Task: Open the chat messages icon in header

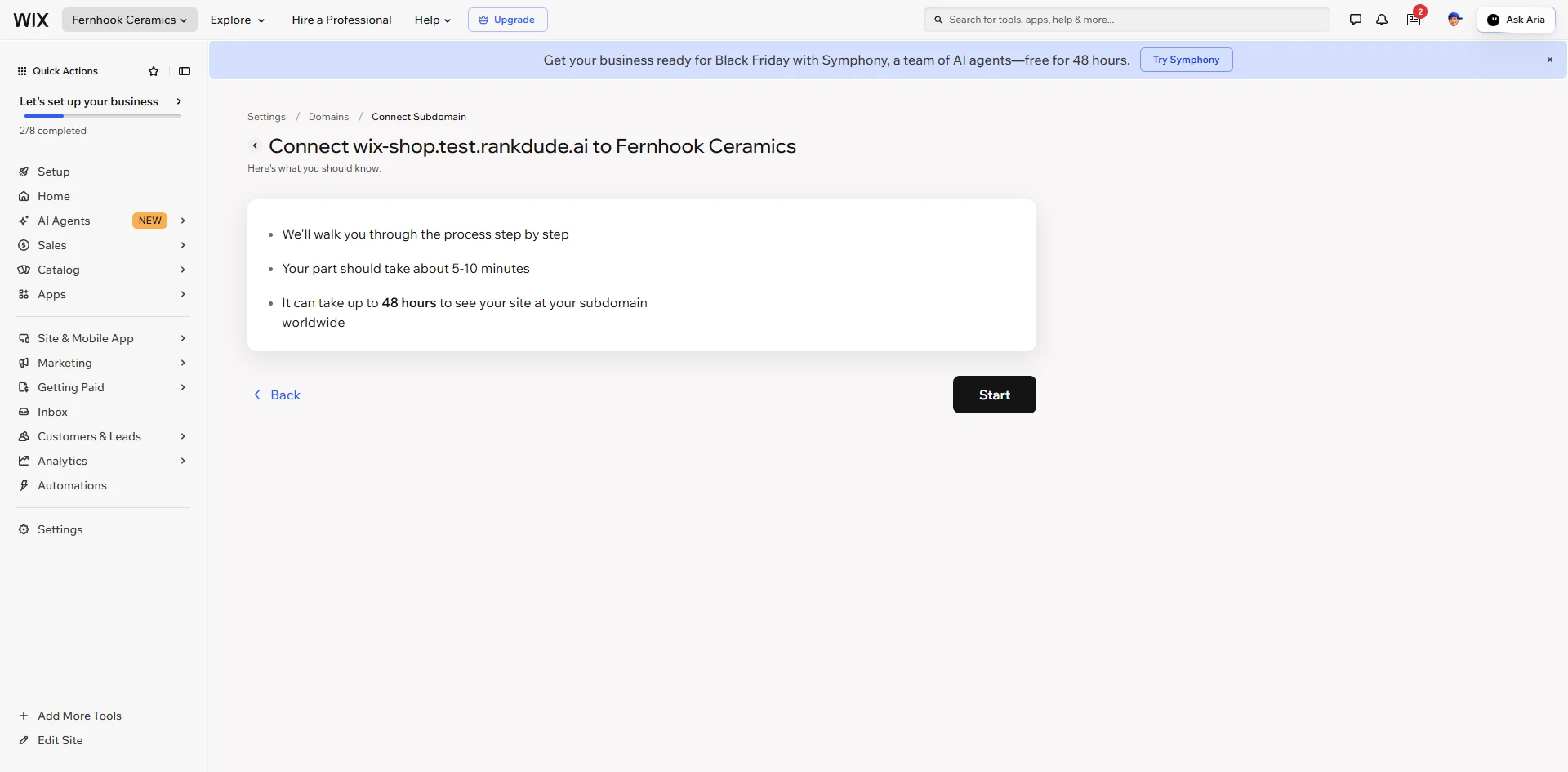Action: pos(1356,20)
